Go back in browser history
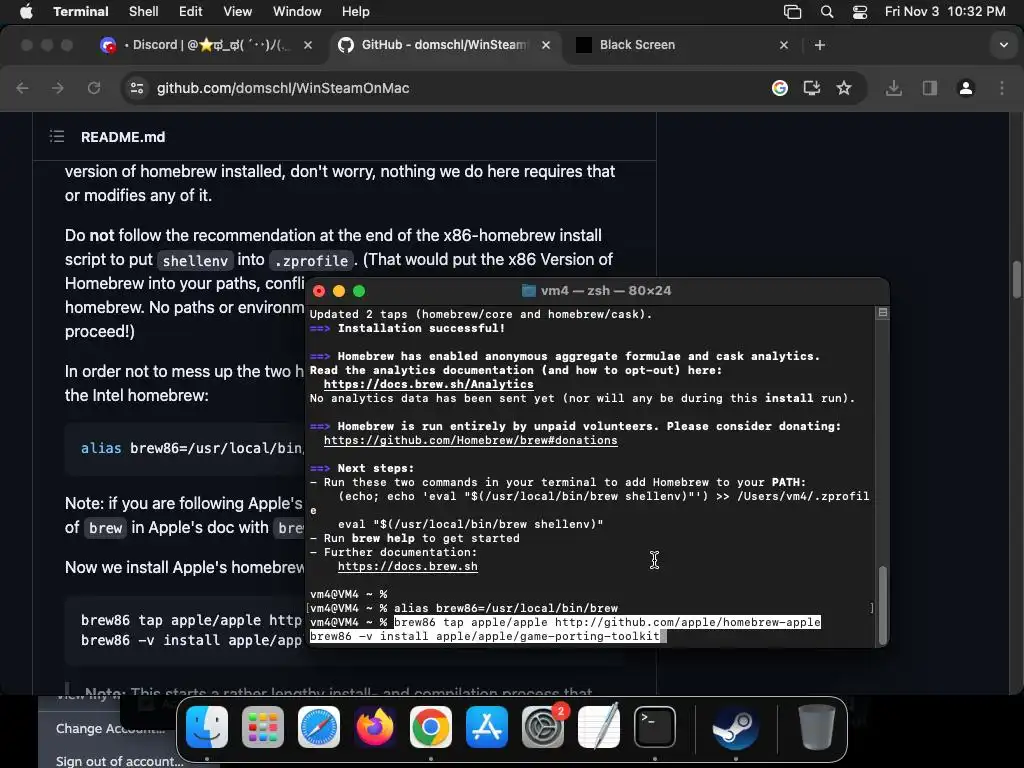1024x768 pixels. point(22,88)
